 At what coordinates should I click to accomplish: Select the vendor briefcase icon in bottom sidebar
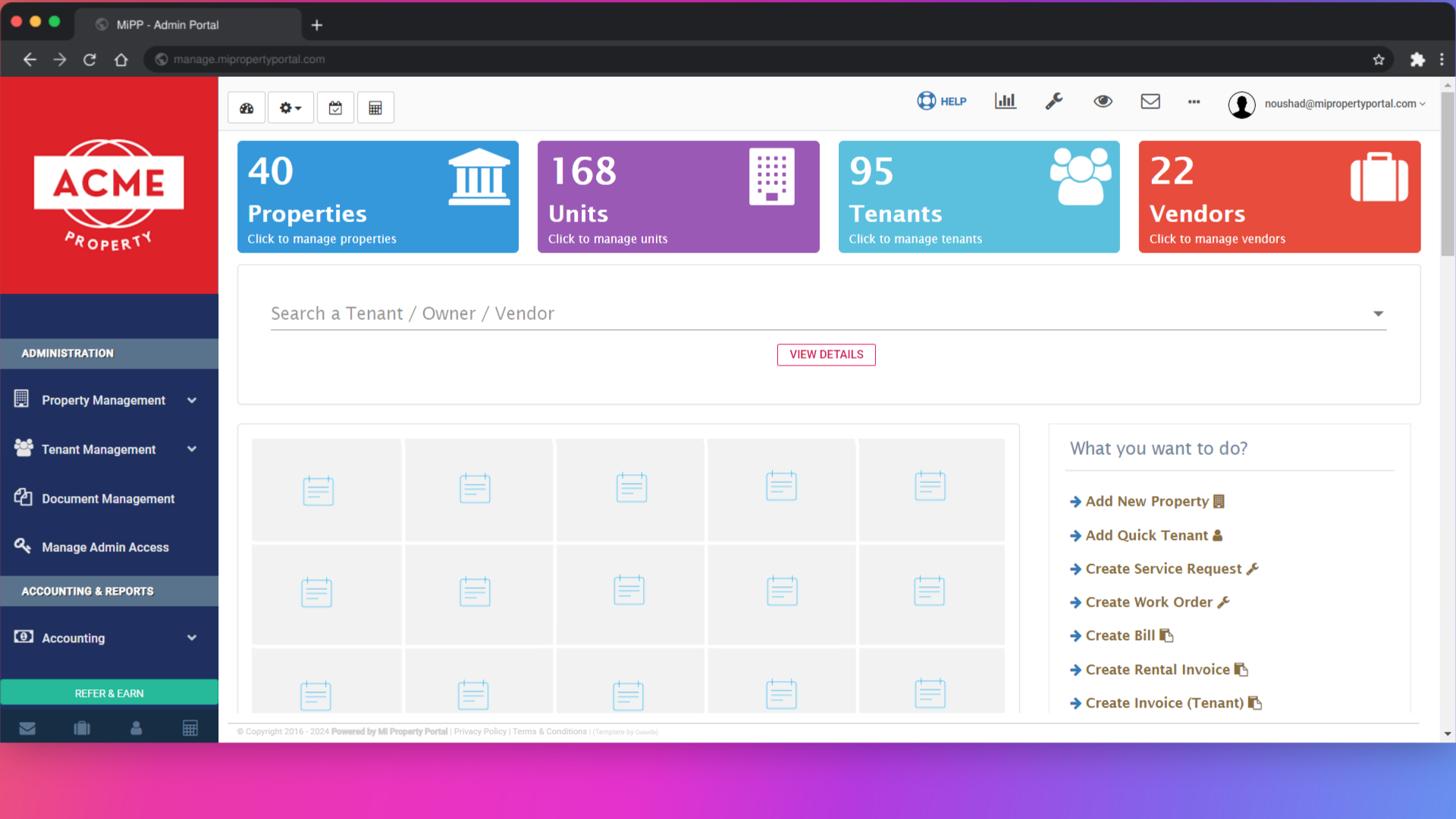coord(82,727)
